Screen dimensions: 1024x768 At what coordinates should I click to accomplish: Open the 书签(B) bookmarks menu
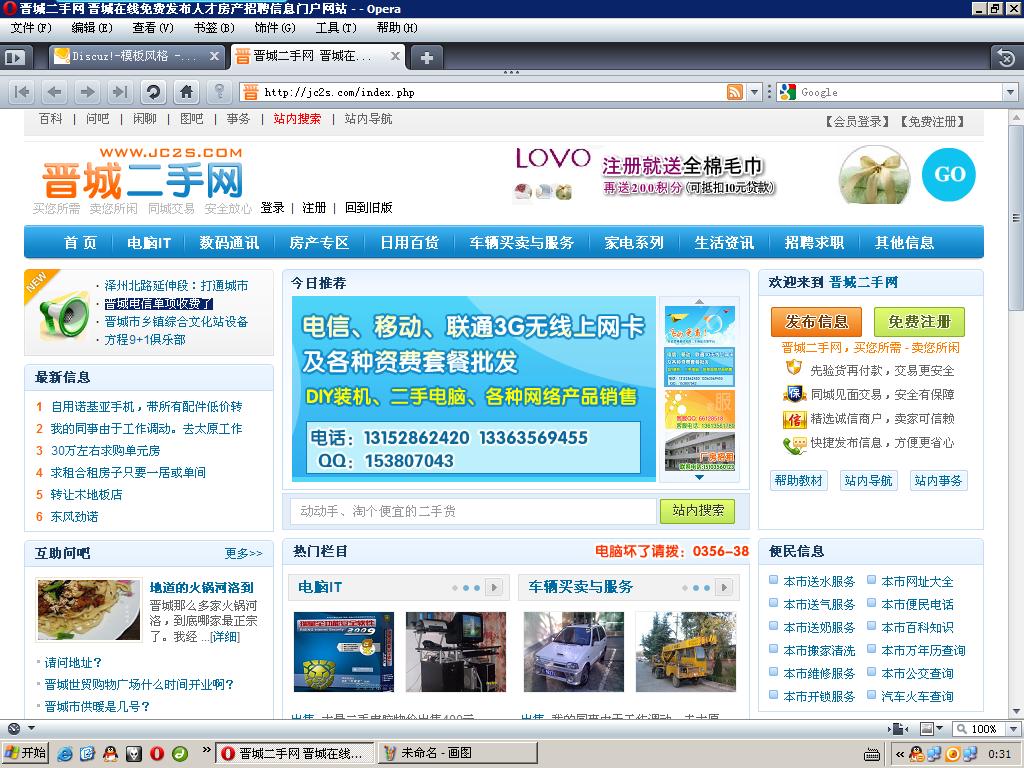214,27
